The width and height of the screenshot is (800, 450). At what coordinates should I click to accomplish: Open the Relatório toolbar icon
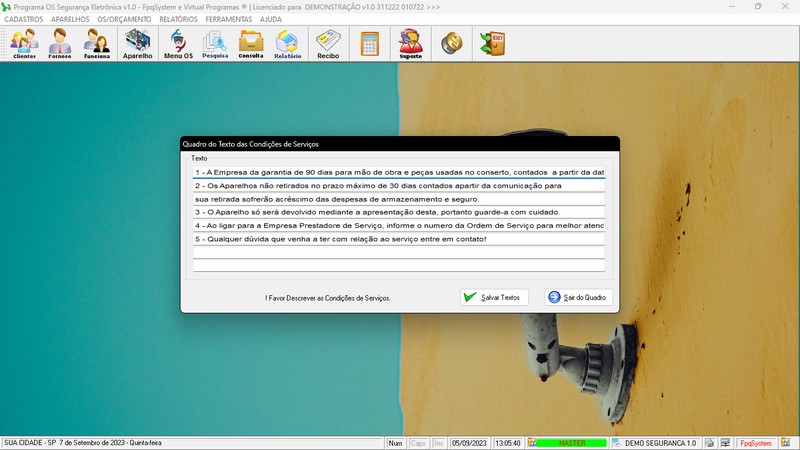click(287, 44)
